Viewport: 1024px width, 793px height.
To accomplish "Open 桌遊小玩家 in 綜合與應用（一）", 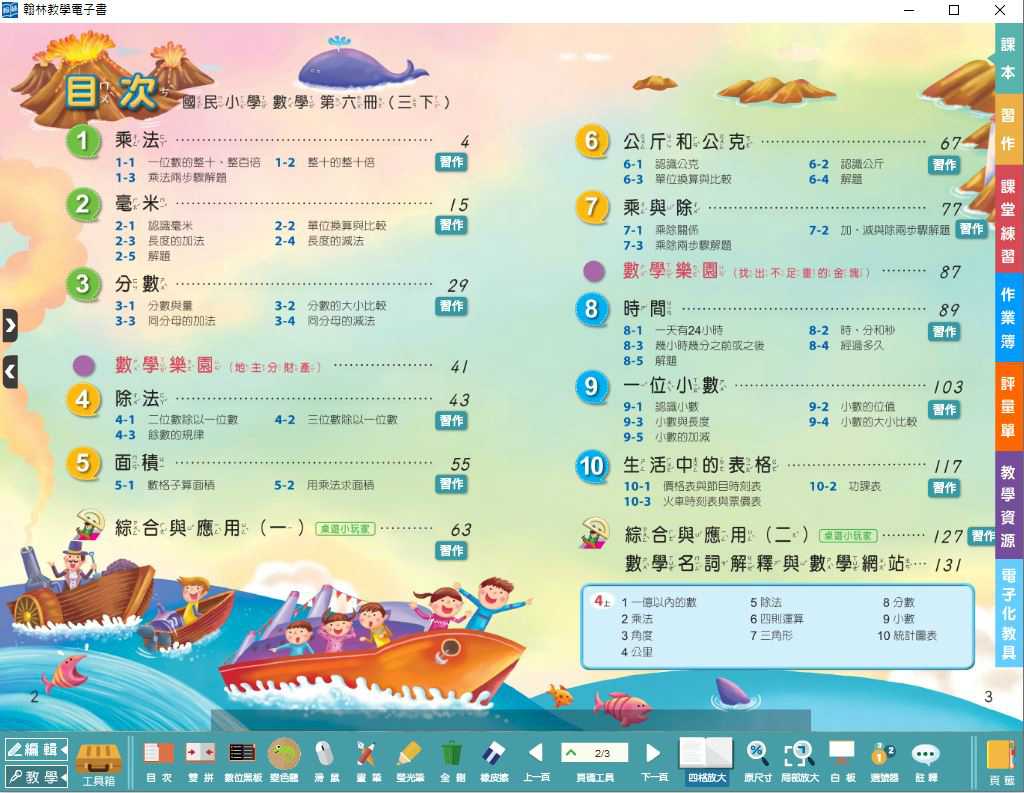I will [x=345, y=528].
